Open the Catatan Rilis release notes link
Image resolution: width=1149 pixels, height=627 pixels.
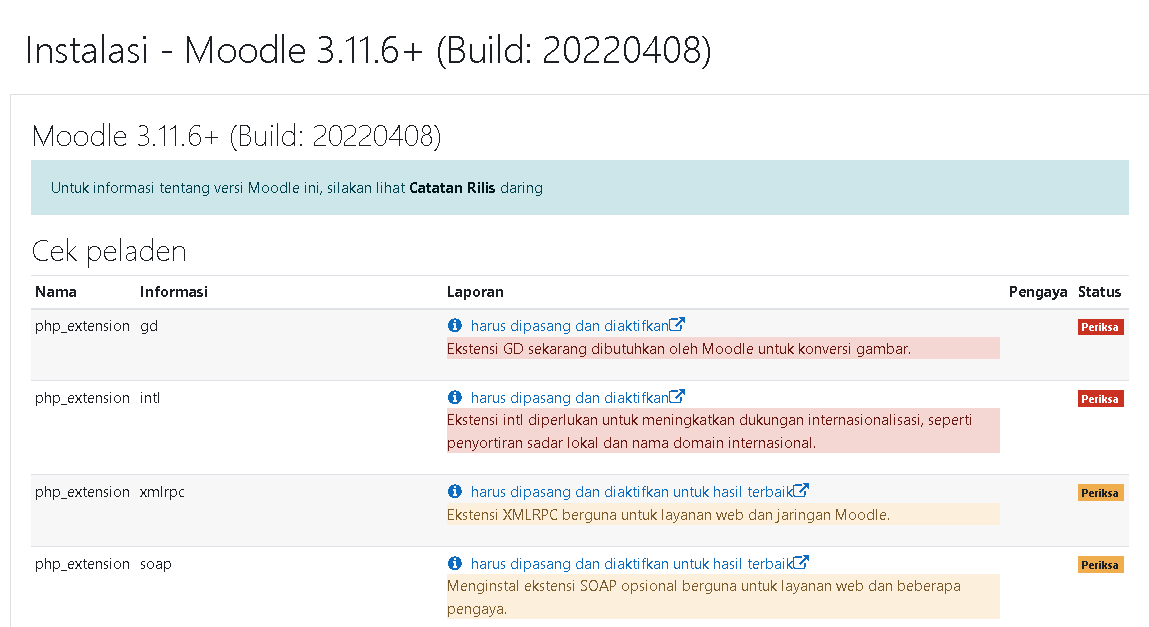click(452, 188)
